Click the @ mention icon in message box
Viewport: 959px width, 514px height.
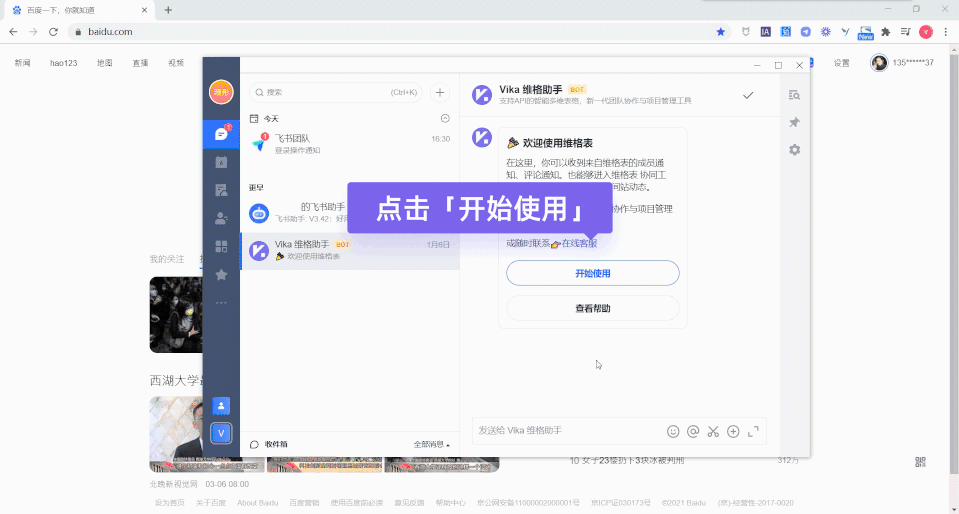coord(693,431)
